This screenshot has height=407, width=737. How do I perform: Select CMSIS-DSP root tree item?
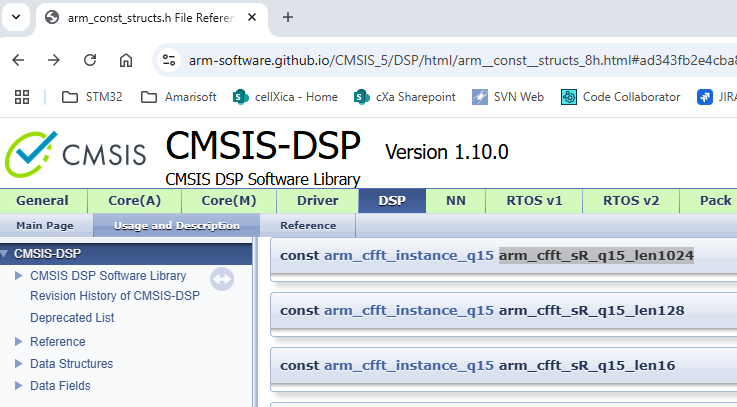(x=47, y=254)
